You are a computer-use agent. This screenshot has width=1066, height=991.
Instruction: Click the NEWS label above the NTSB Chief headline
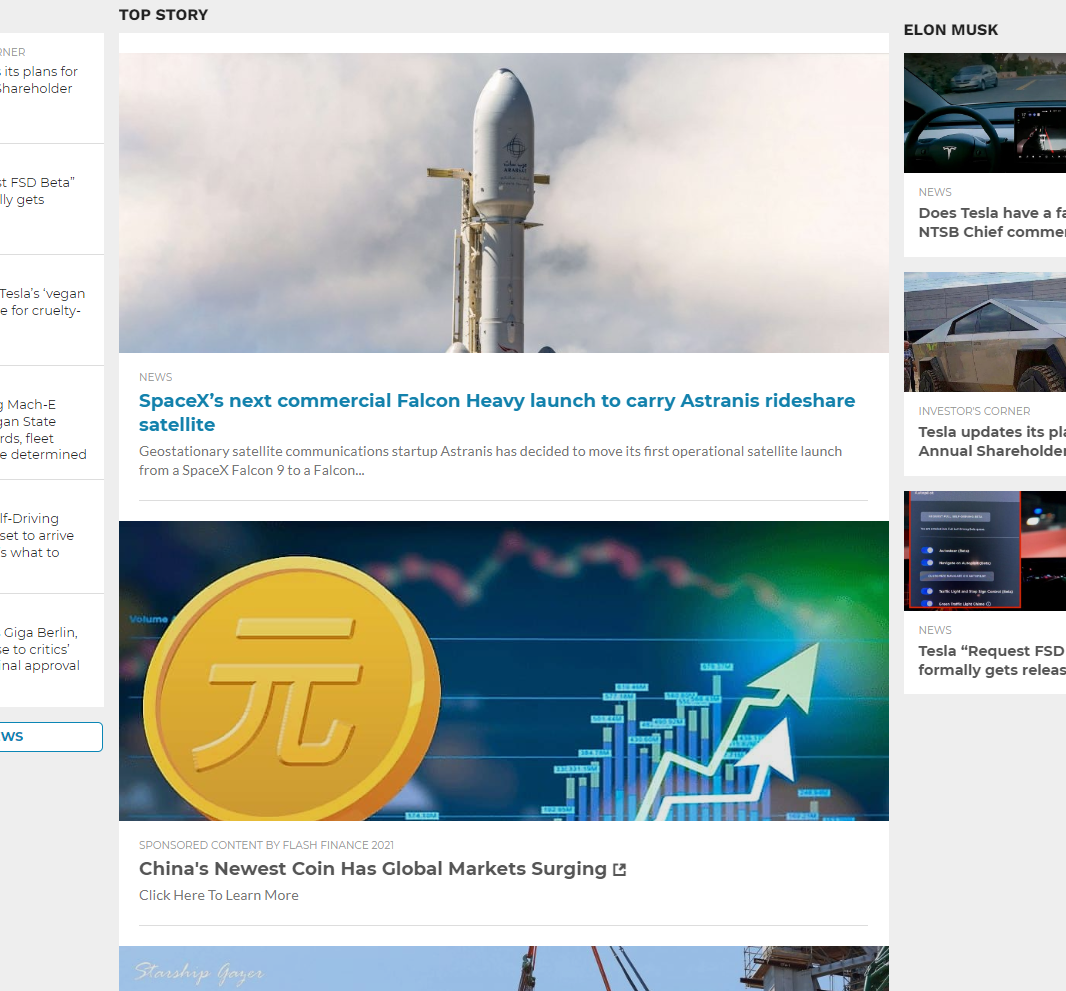click(x=935, y=192)
